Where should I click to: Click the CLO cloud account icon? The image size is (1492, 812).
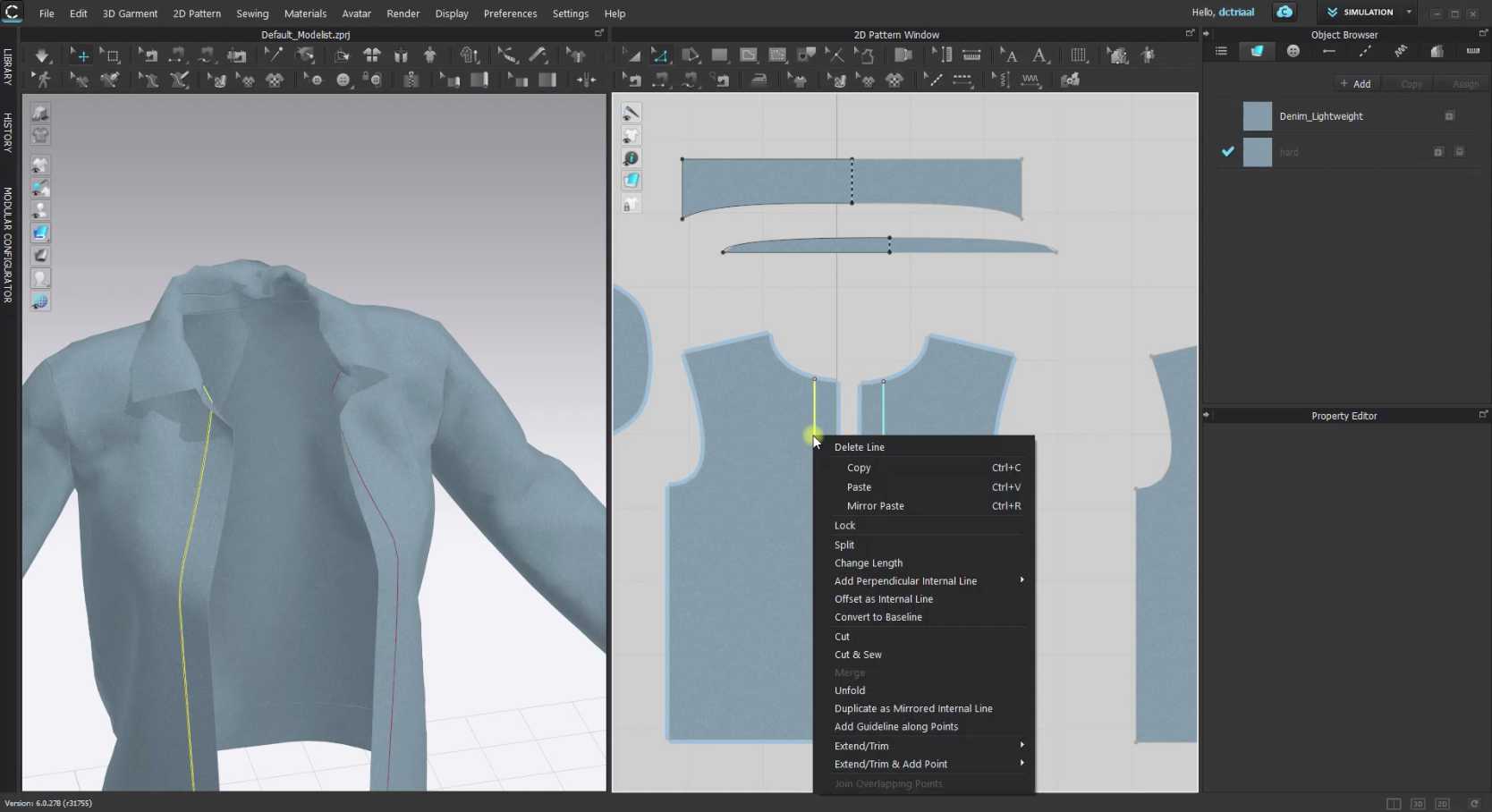(x=1284, y=12)
